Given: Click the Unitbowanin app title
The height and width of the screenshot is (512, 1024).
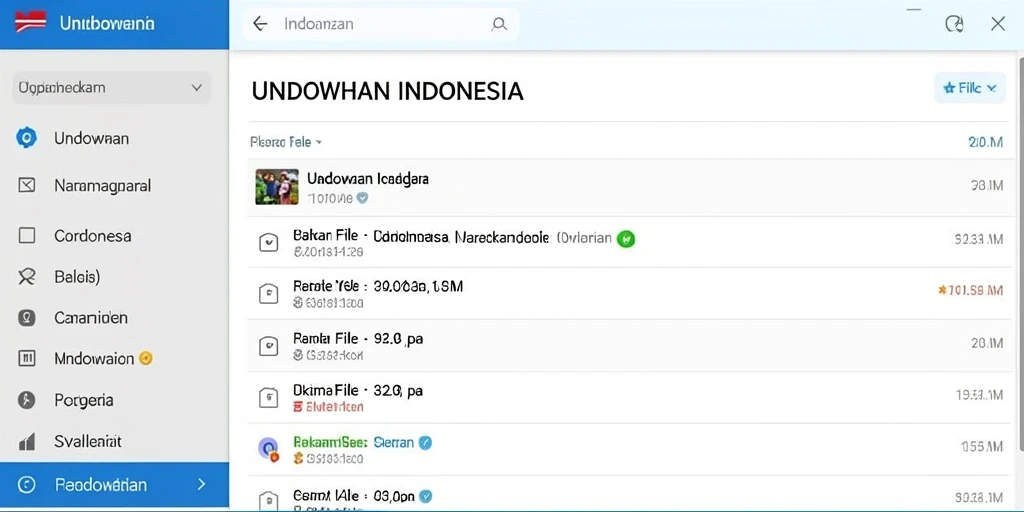Looking at the screenshot, I should coord(107,24).
